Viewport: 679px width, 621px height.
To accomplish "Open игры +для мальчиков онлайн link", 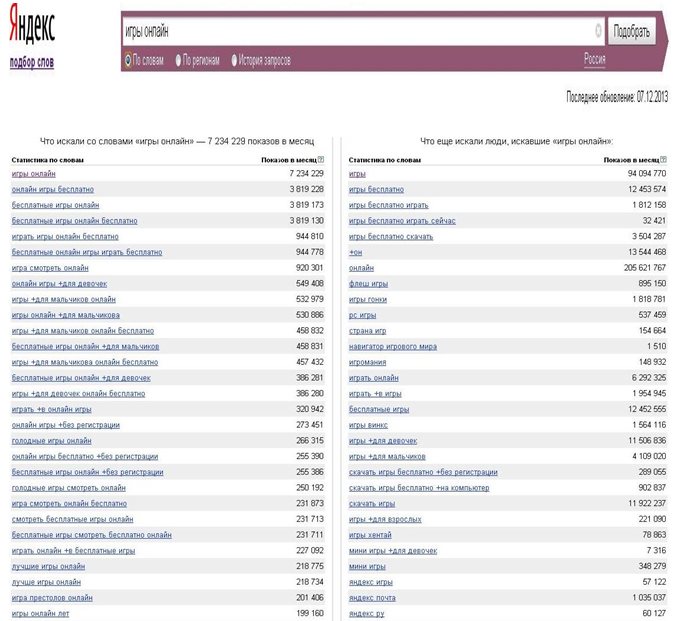I will point(64,299).
